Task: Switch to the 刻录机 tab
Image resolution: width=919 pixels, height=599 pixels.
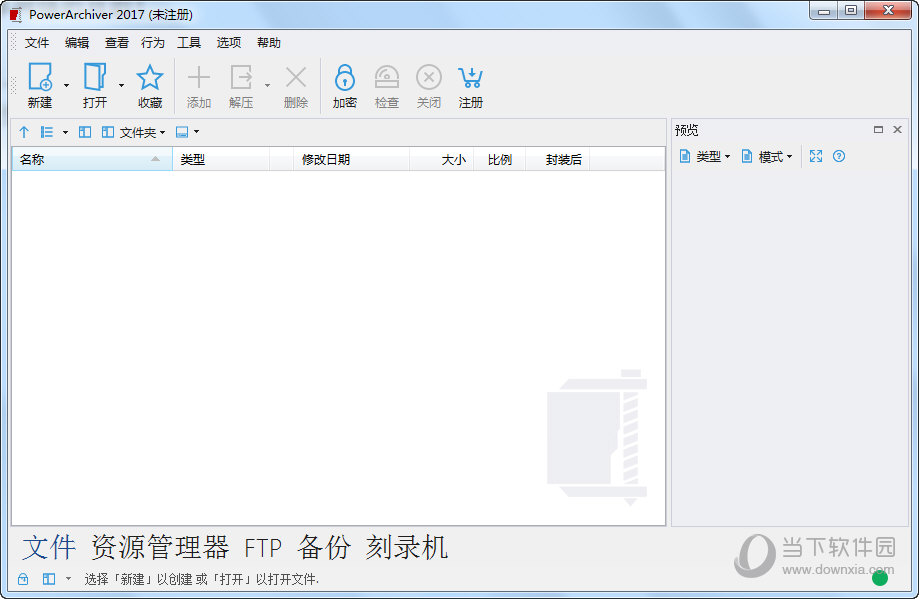Action: pyautogui.click(x=407, y=547)
